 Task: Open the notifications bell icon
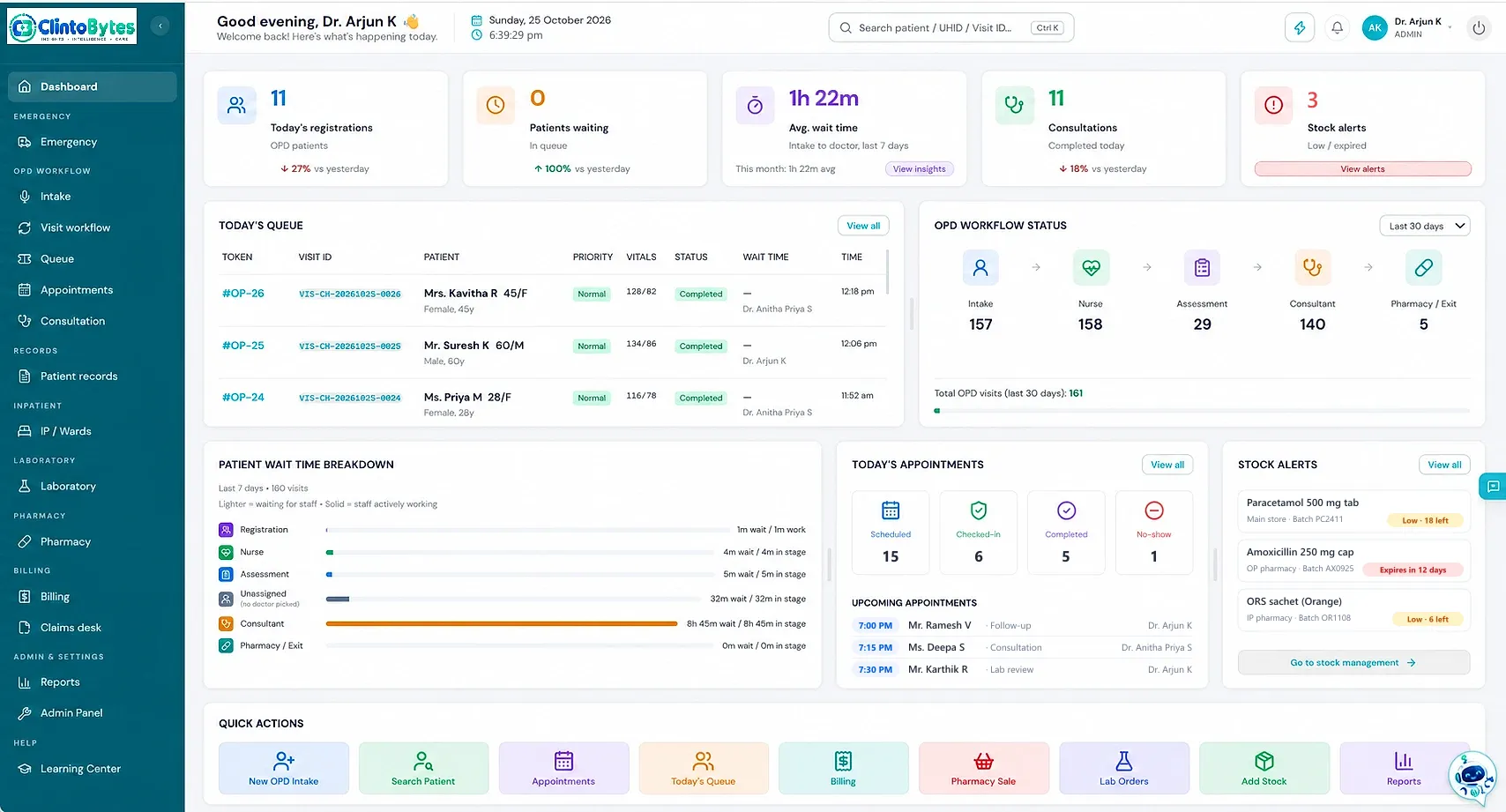coord(1337,28)
